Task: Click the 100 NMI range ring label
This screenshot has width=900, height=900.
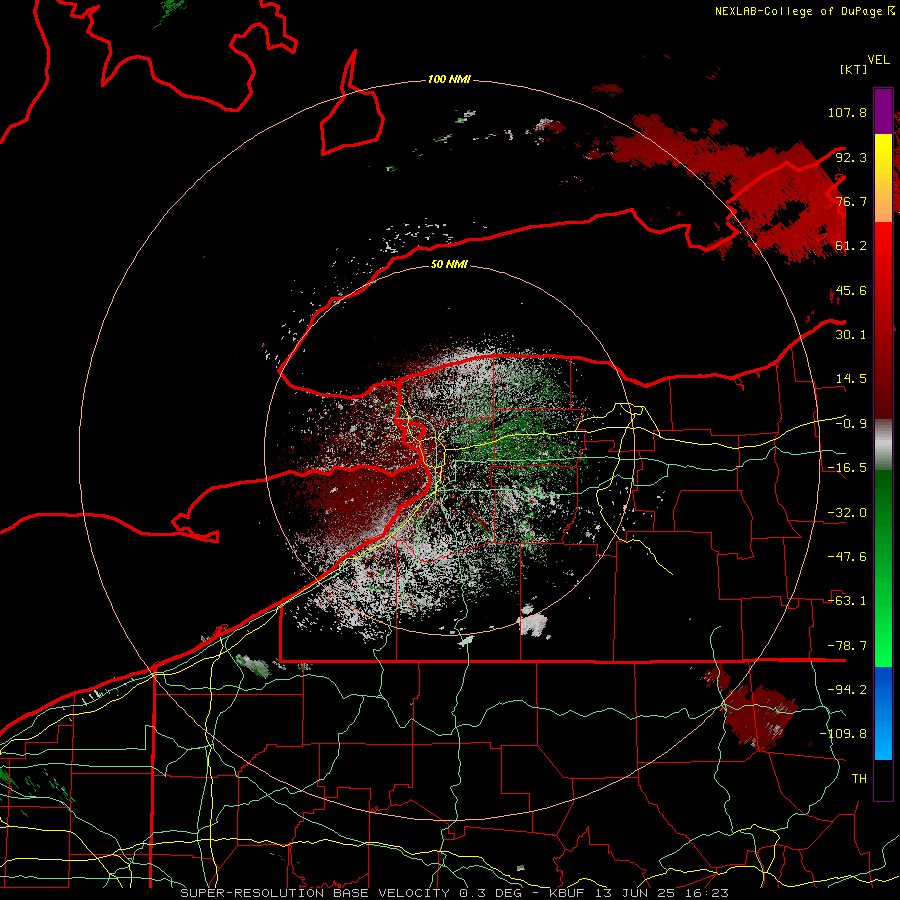Action: point(449,79)
